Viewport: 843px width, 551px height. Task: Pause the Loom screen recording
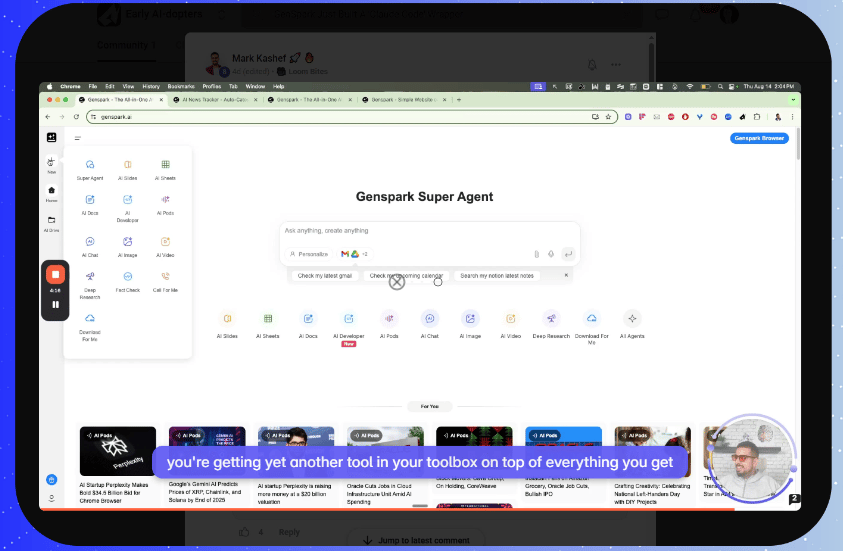coord(55,304)
